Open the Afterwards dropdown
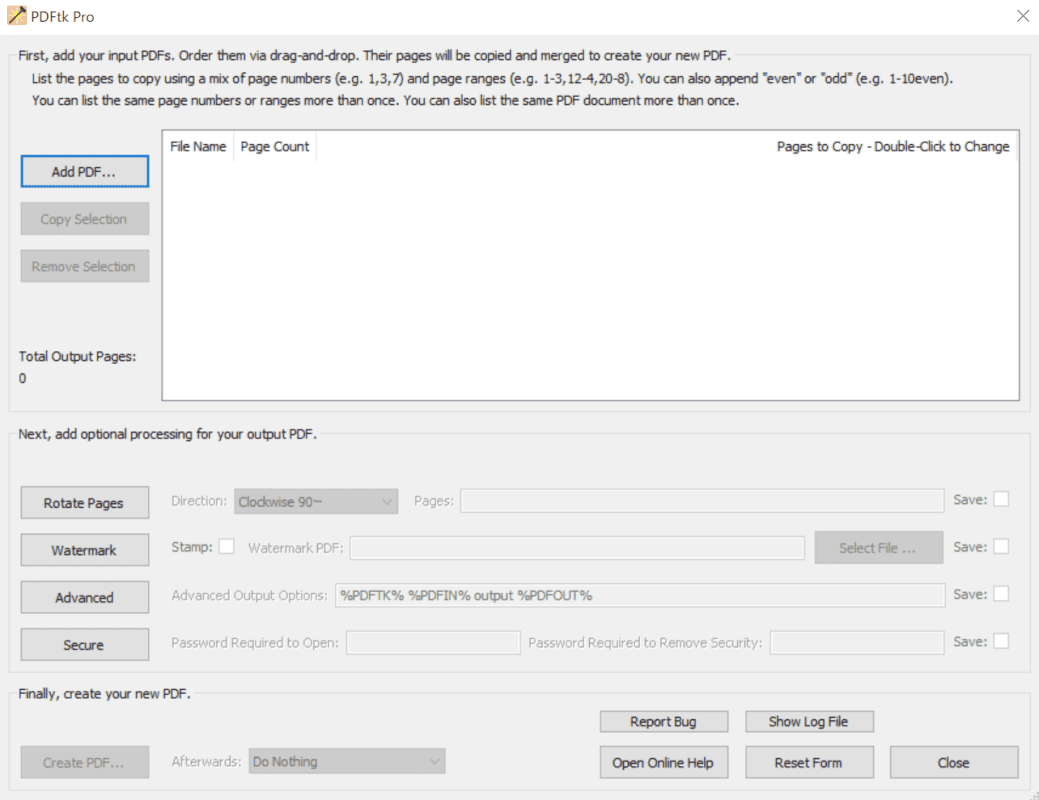This screenshot has height=800, width=1039. point(347,762)
